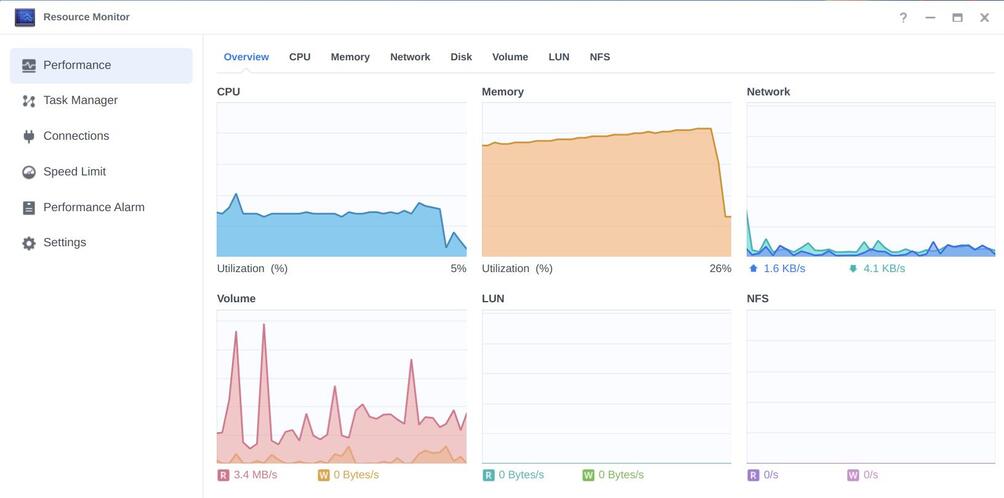This screenshot has height=498, width=1004.
Task: Click the Resource Monitor app icon
Action: point(25,17)
